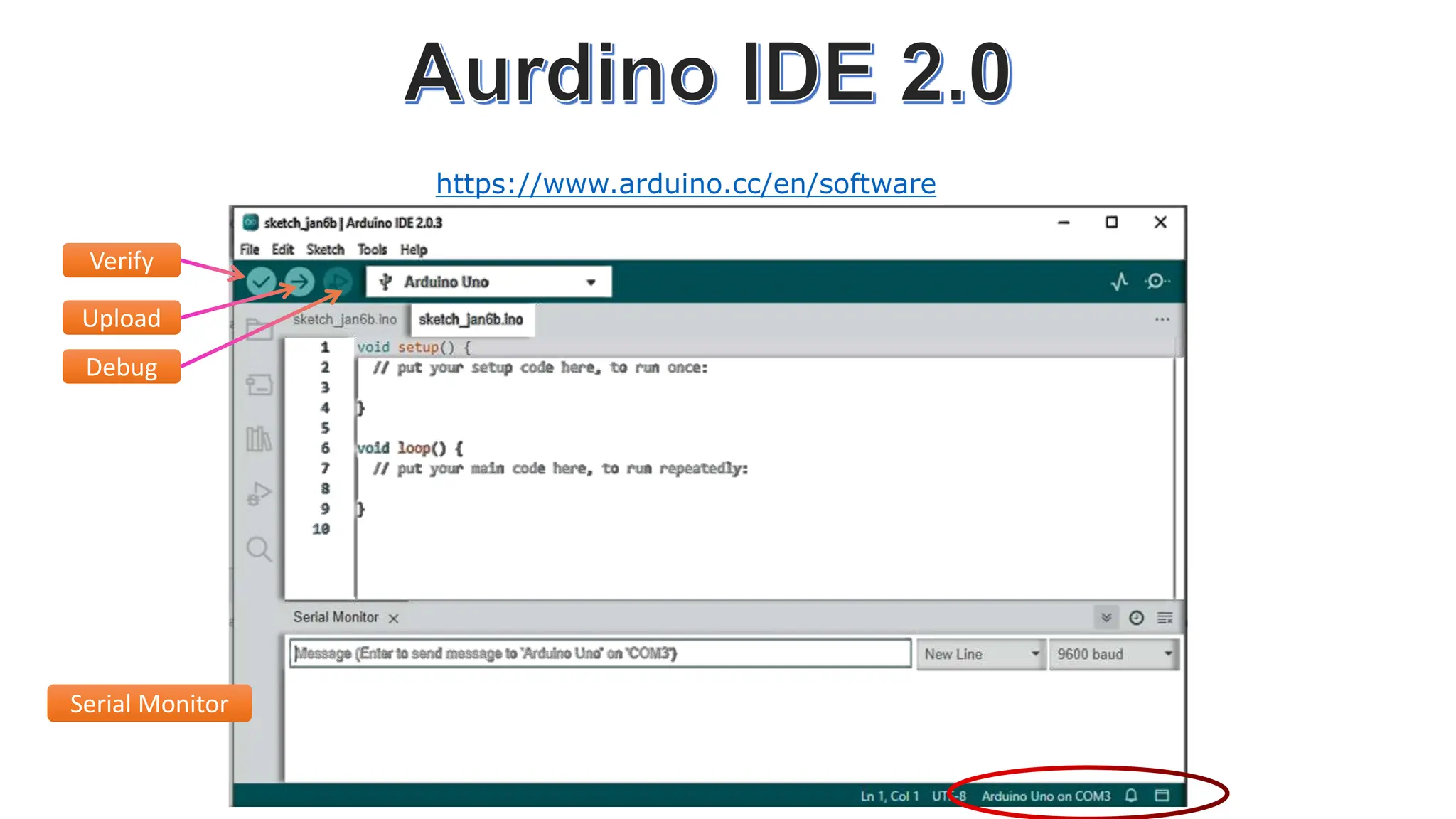Open the 9600 baud rate dropdown

[1113, 654]
